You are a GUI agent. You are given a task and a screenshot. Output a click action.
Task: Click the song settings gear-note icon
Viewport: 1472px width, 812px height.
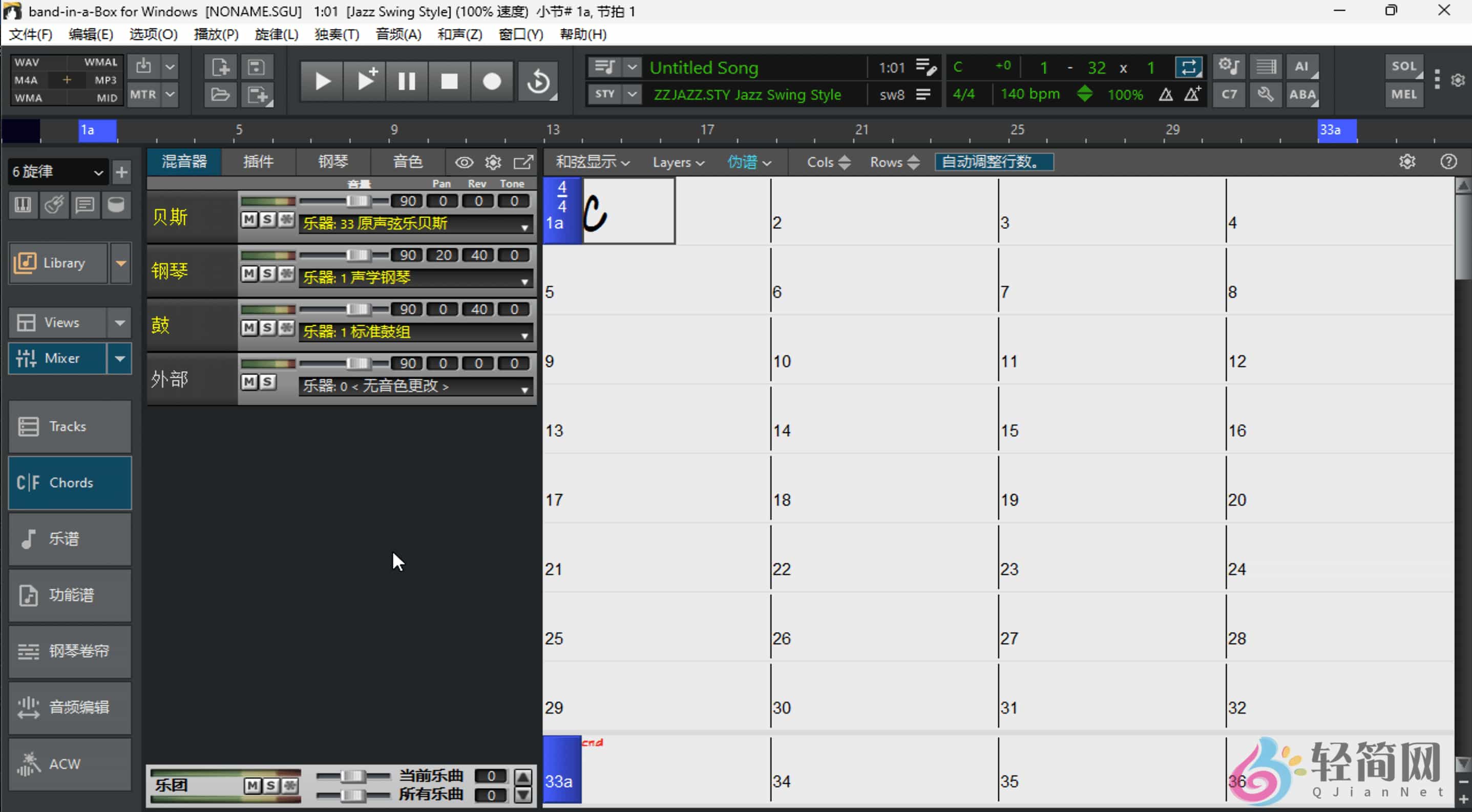pyautogui.click(x=1229, y=66)
